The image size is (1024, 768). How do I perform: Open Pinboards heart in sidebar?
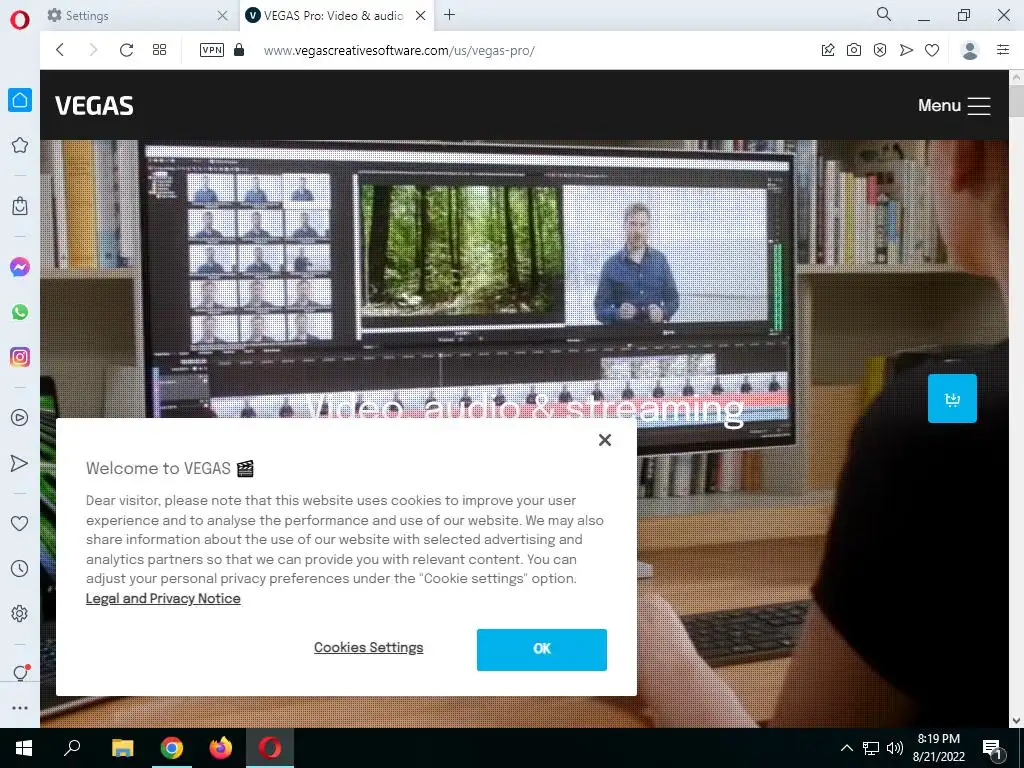(x=20, y=523)
